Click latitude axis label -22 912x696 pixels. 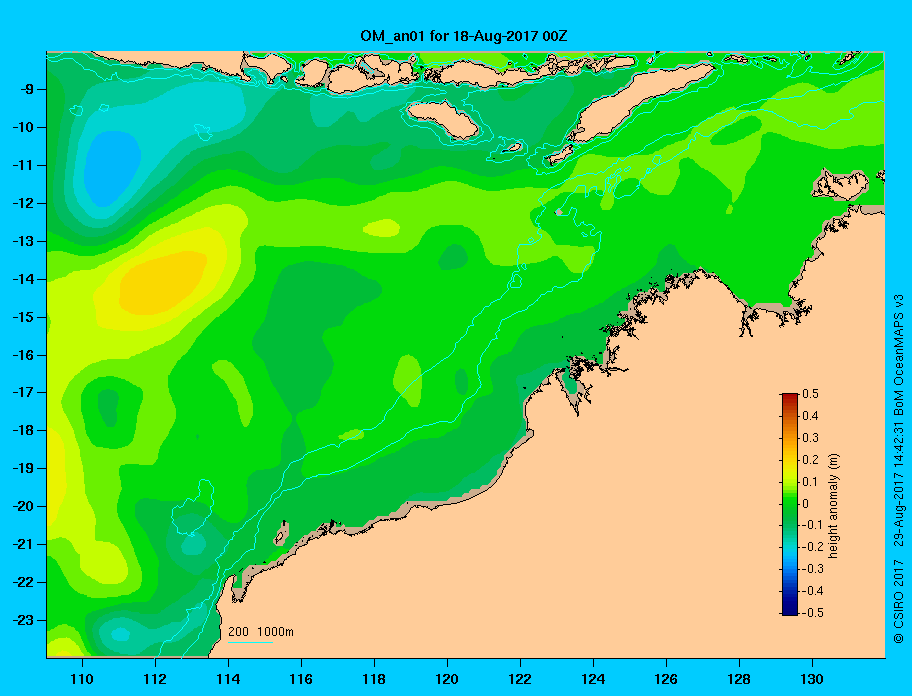(x=22, y=582)
